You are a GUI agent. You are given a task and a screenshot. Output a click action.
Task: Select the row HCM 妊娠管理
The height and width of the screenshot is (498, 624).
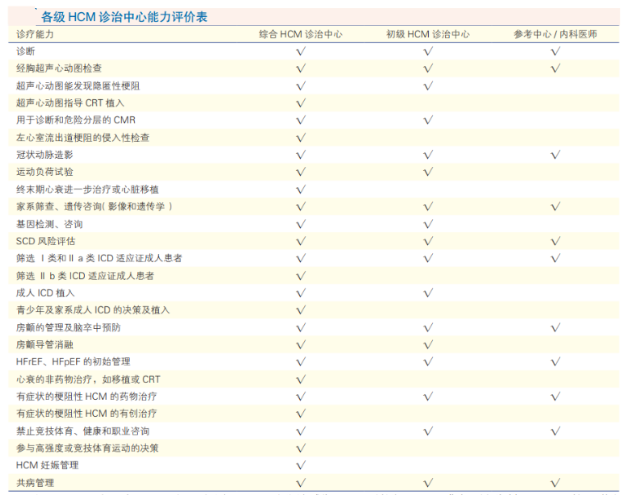[x=314, y=465]
